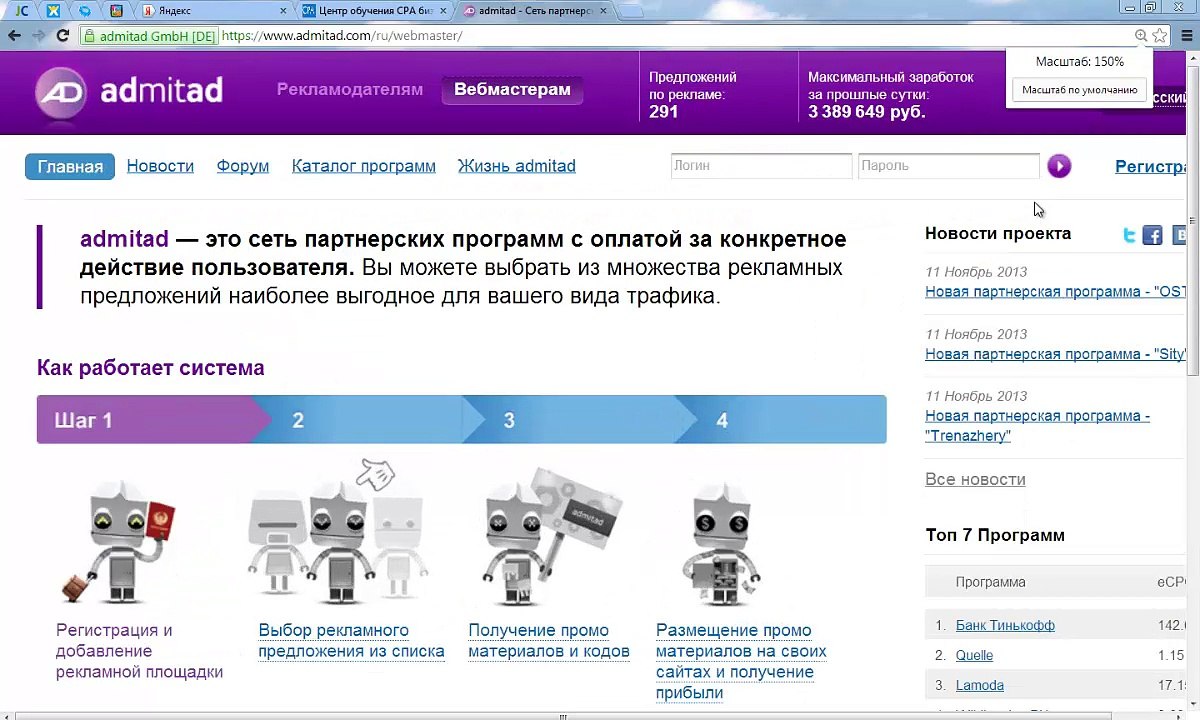The width and height of the screenshot is (1200, 720).
Task: Open the Жизнь admitad link
Action: pos(517,166)
